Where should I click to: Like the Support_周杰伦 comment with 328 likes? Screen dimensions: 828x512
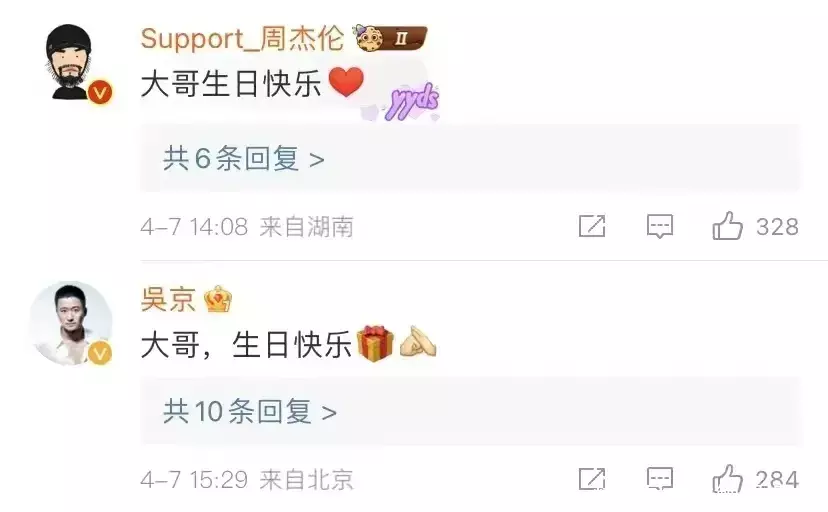[x=728, y=226]
